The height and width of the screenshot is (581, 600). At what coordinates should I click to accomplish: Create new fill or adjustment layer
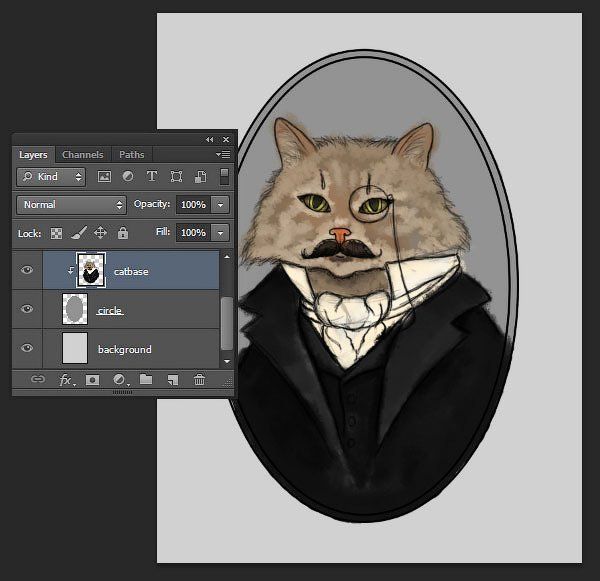119,380
